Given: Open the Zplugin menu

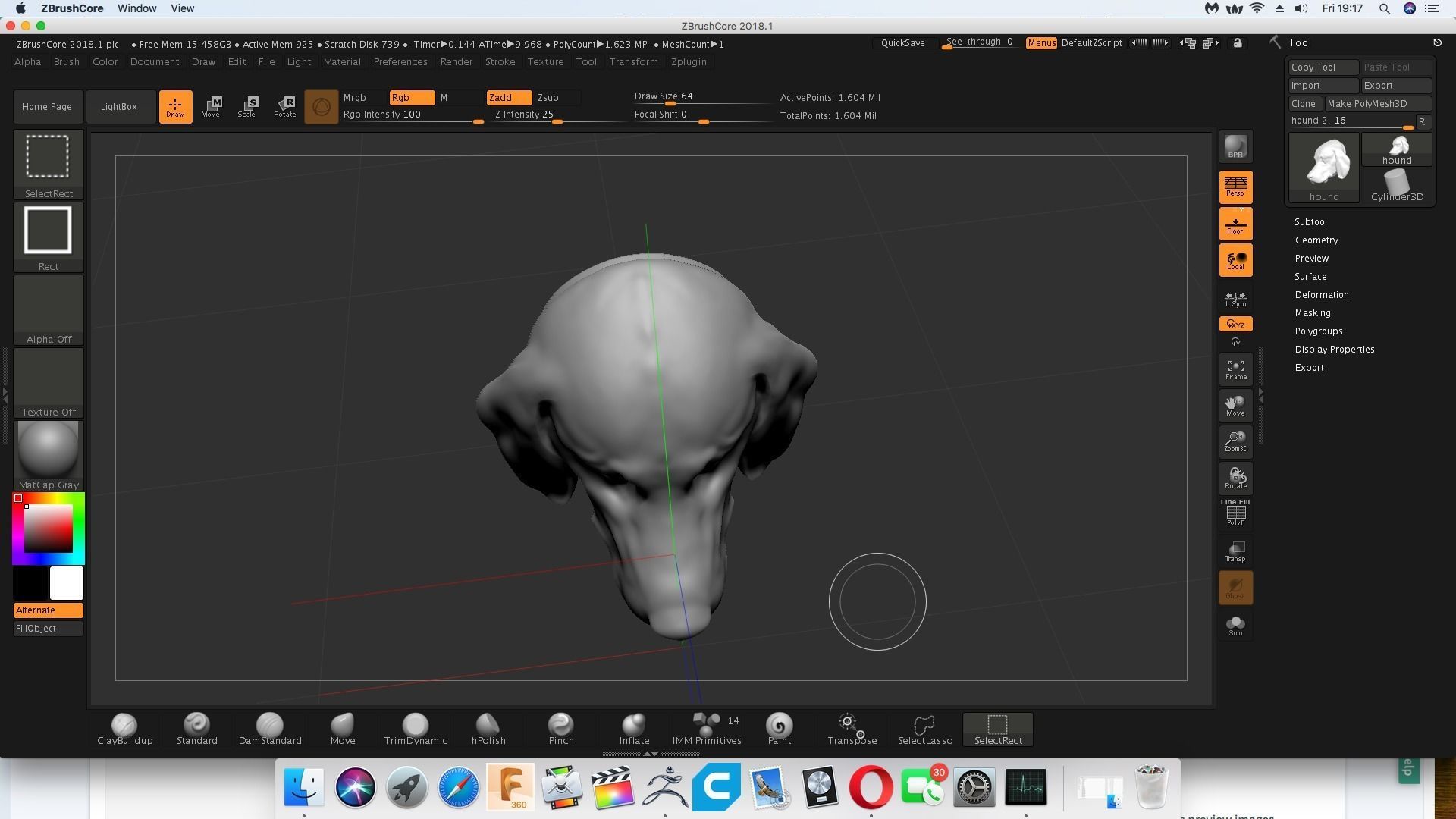Looking at the screenshot, I should [x=689, y=62].
